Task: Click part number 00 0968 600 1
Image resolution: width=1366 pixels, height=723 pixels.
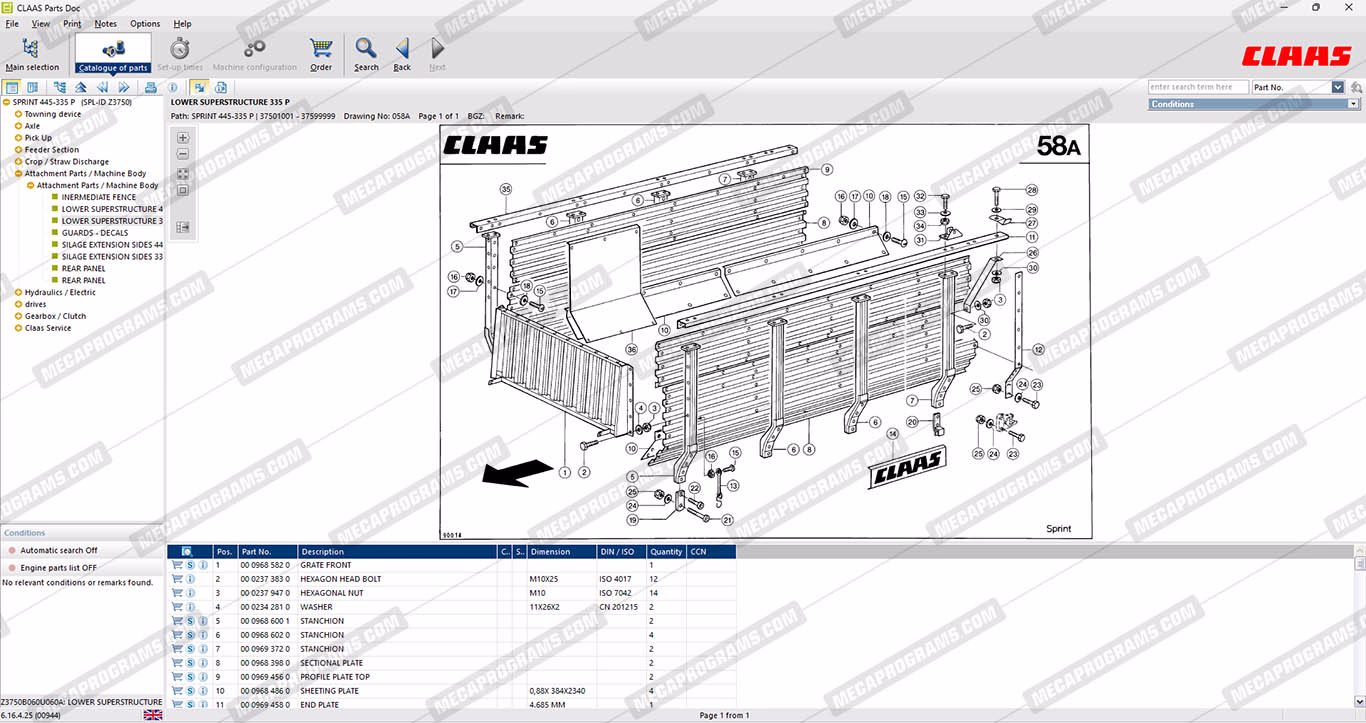Action: tap(265, 621)
